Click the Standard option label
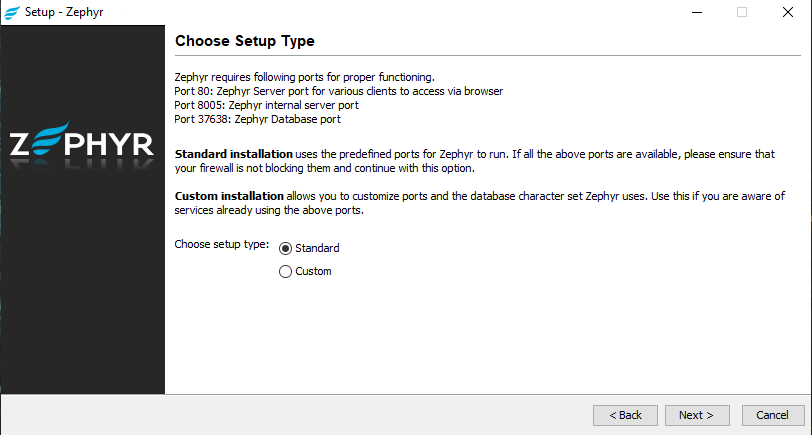This screenshot has height=435, width=812. click(317, 248)
